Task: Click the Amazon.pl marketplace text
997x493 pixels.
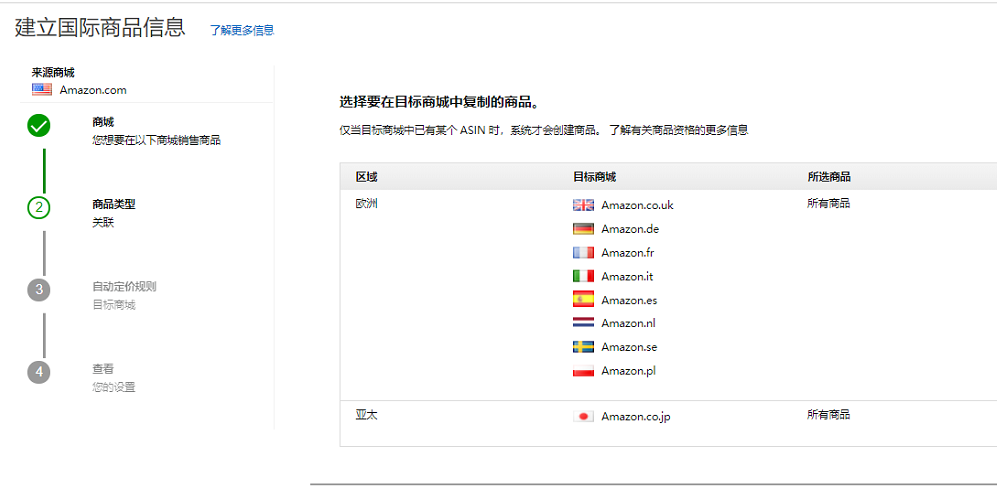Action: tap(628, 371)
